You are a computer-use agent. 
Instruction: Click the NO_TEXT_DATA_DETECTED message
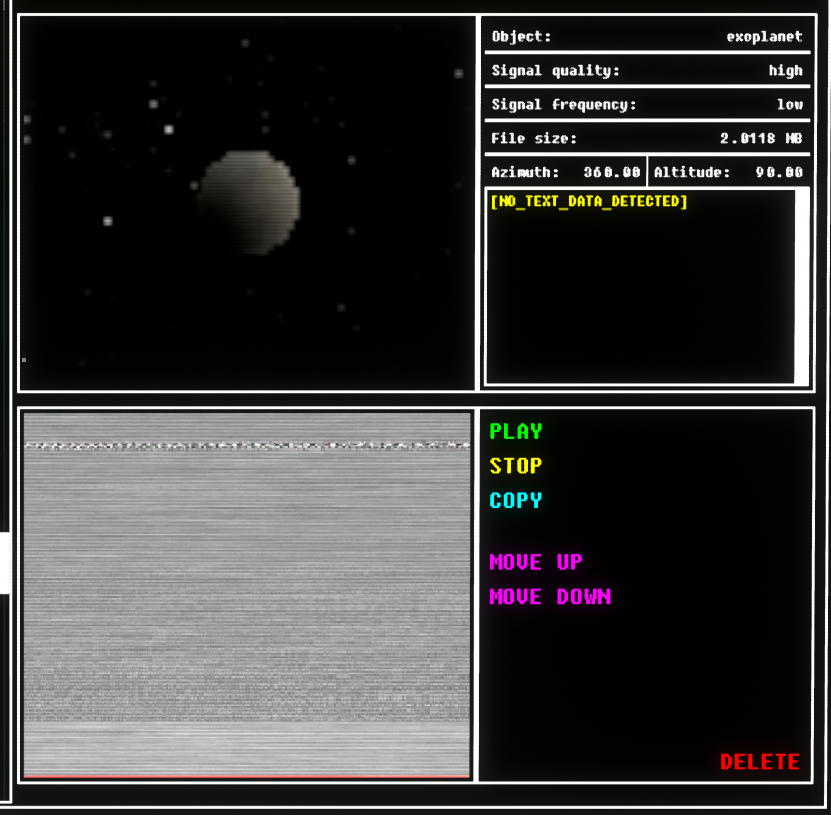(x=589, y=202)
